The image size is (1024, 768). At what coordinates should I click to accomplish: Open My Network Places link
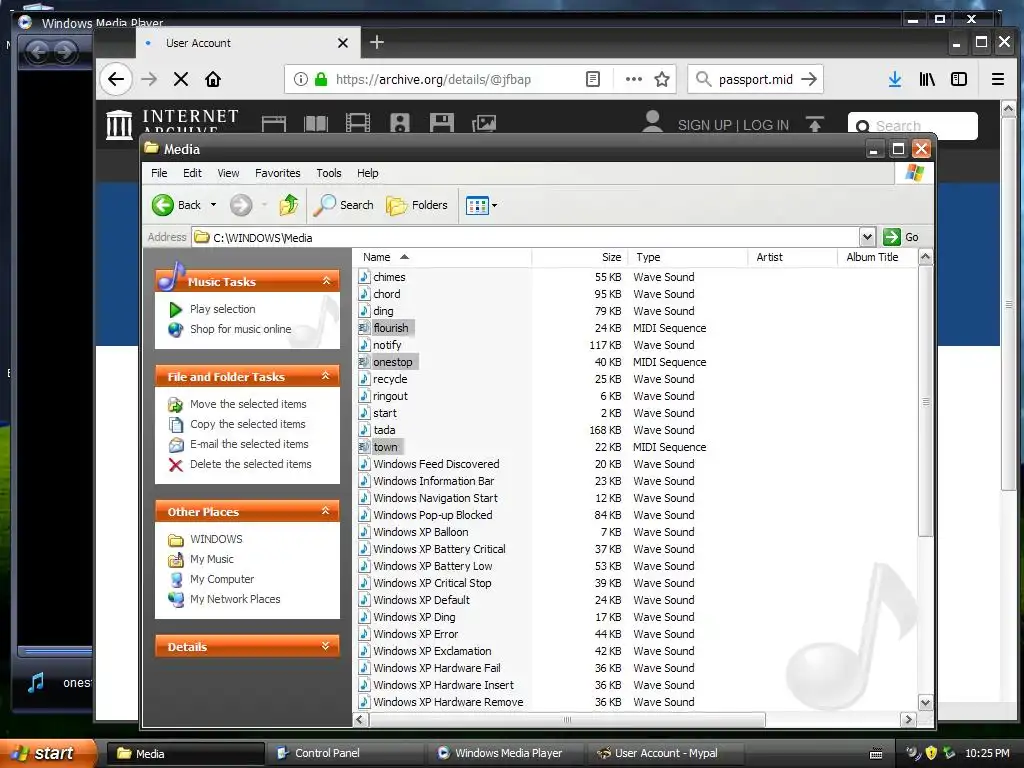pyautogui.click(x=234, y=600)
